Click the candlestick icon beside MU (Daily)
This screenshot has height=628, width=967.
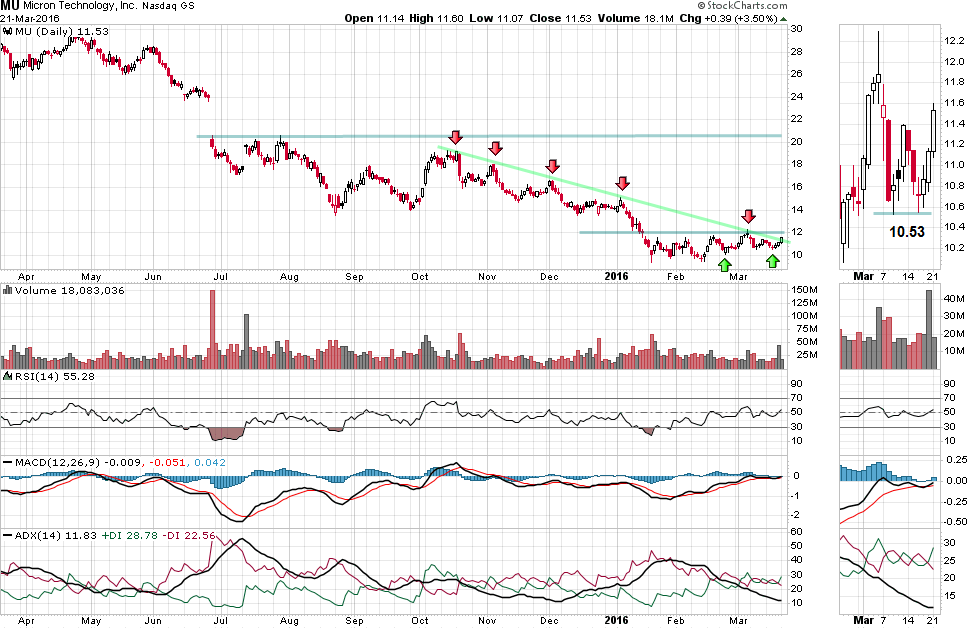point(7,31)
